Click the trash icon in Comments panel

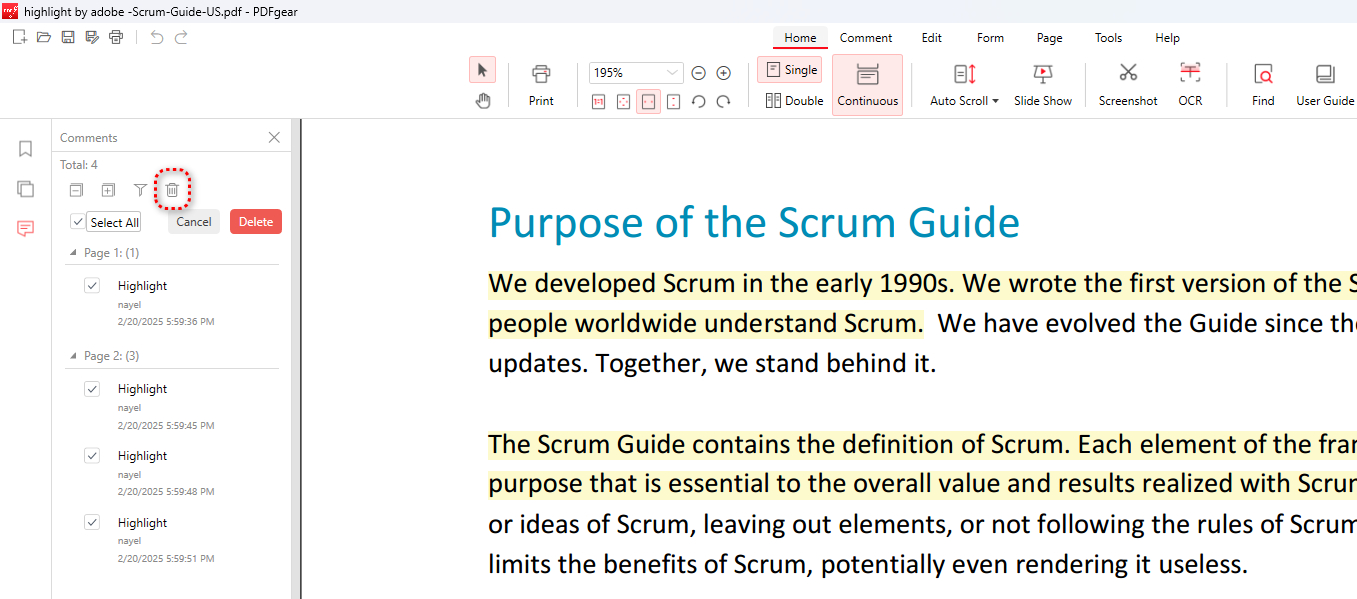[172, 190]
